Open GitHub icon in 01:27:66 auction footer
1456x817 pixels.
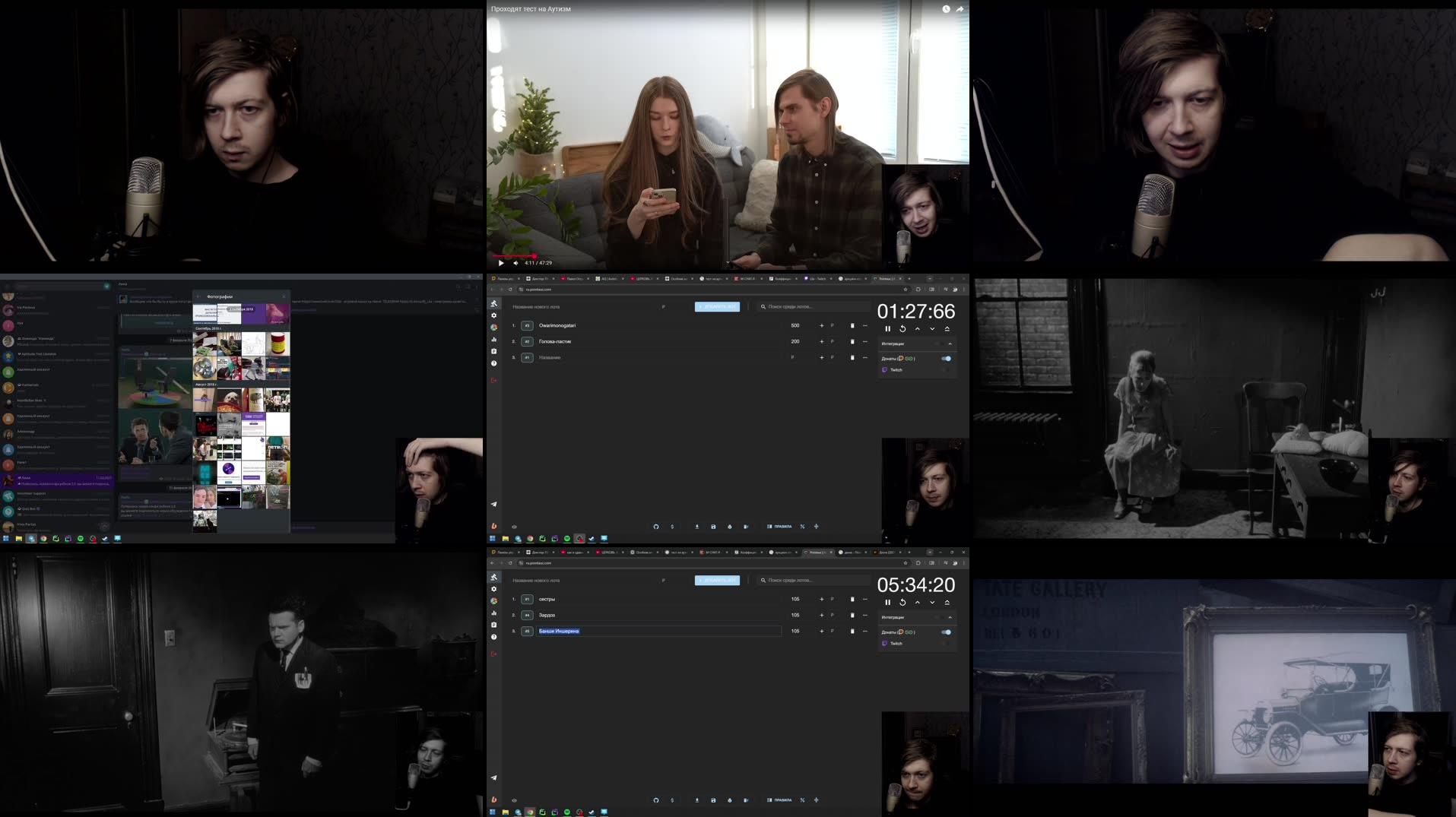pos(656,526)
